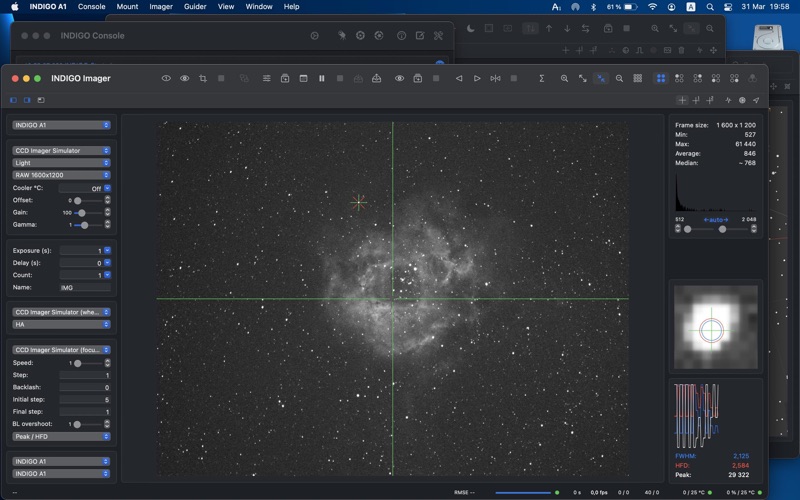
Task: Adjust the Gain slider
Action: [x=81, y=213]
